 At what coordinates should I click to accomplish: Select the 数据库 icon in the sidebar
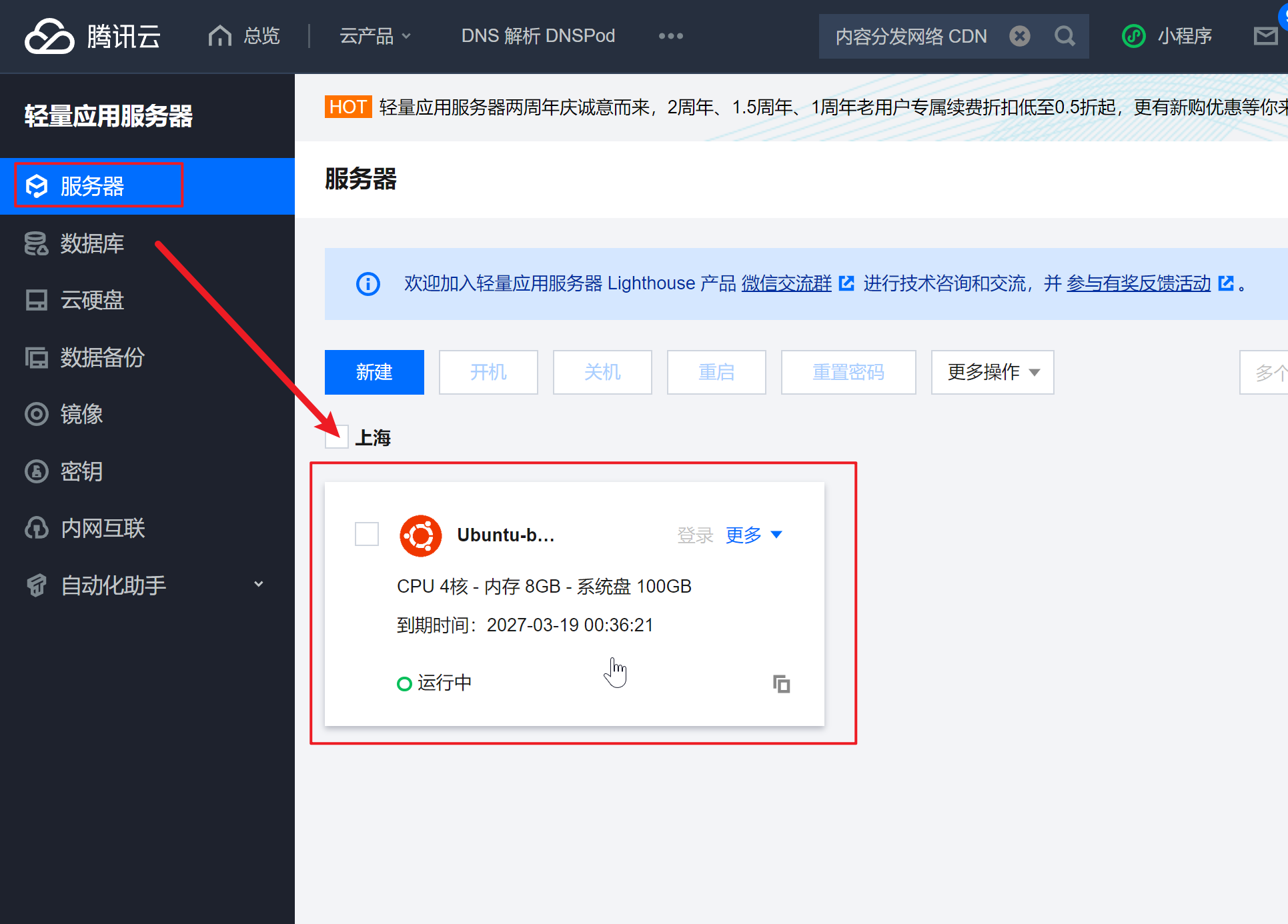(37, 243)
